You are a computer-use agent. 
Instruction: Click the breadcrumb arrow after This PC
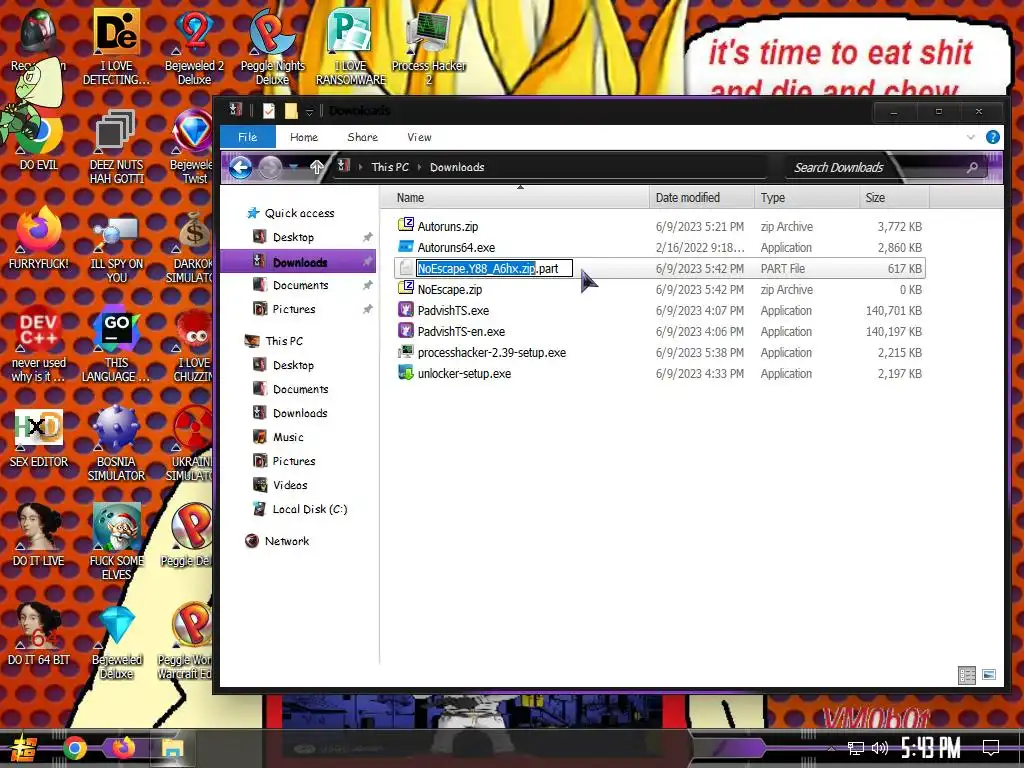click(x=419, y=167)
